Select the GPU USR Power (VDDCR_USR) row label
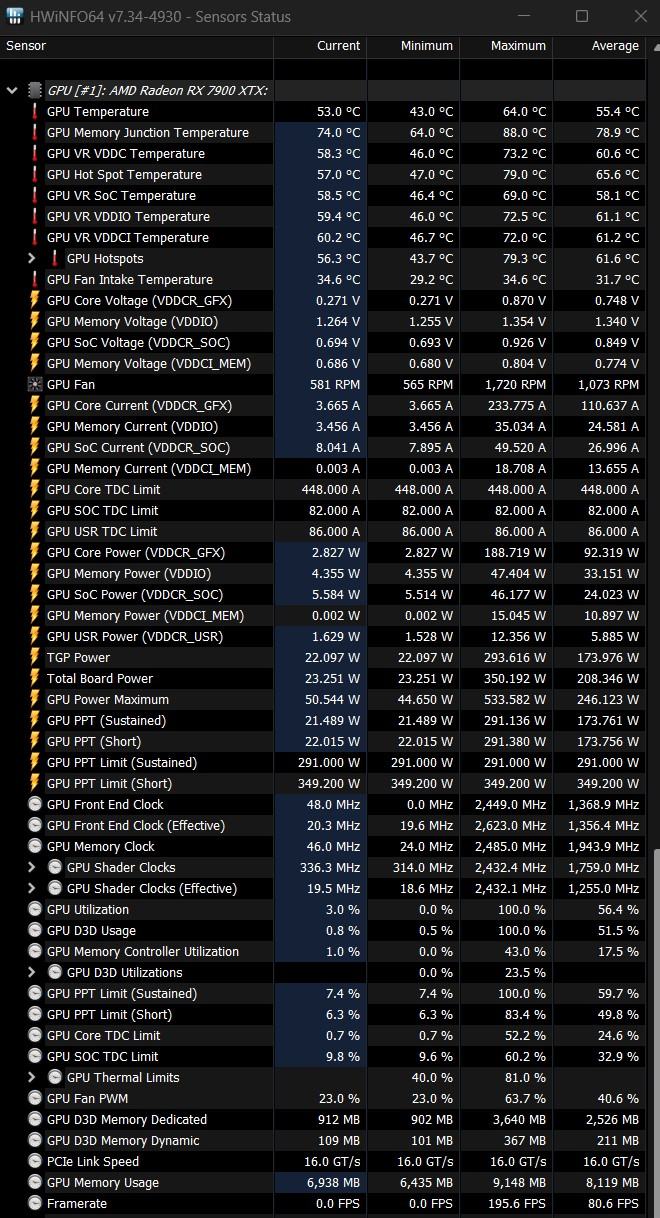Image resolution: width=660 pixels, height=1218 pixels. [x=135, y=636]
